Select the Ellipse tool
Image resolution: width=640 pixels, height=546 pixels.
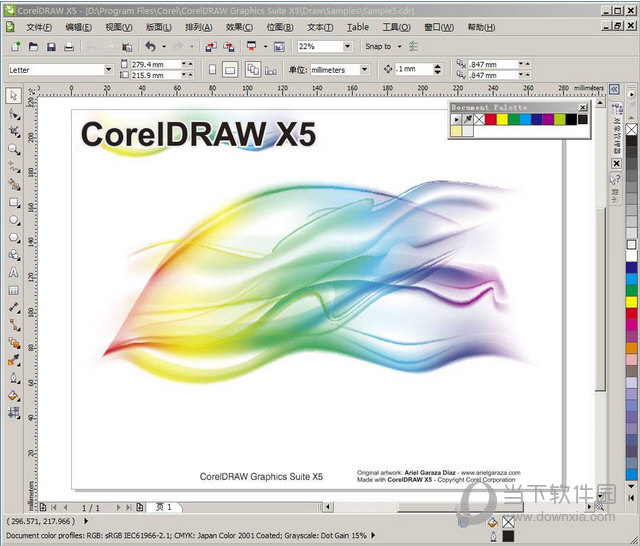pyautogui.click(x=14, y=220)
